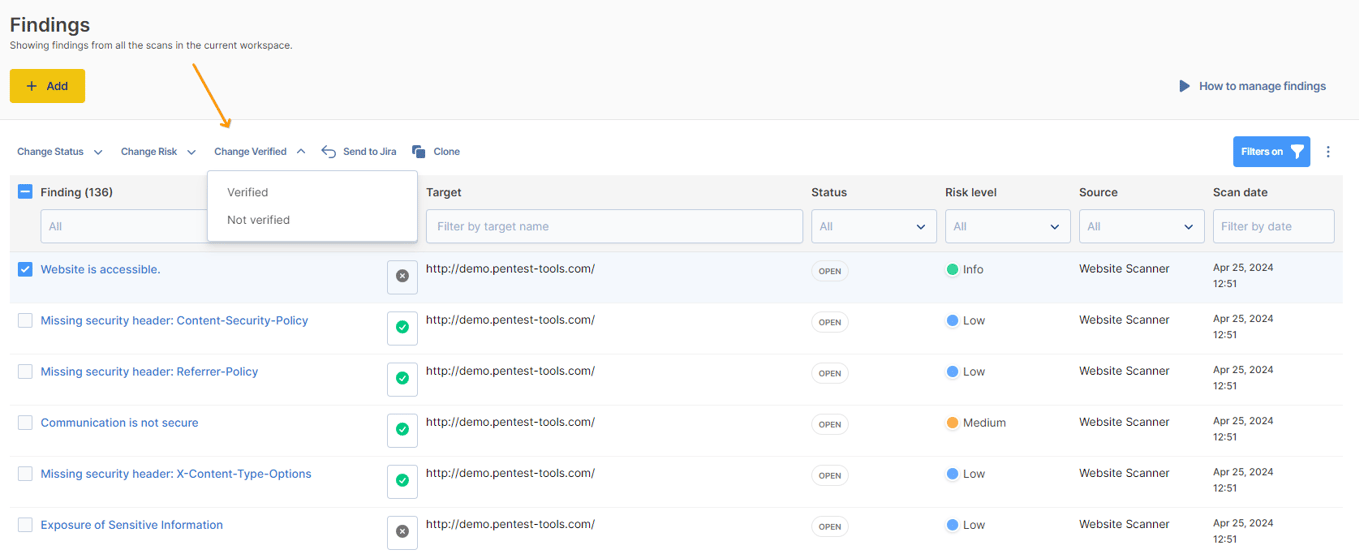Click the play icon beside How to manage findings
This screenshot has width=1368, height=554.
(1184, 86)
